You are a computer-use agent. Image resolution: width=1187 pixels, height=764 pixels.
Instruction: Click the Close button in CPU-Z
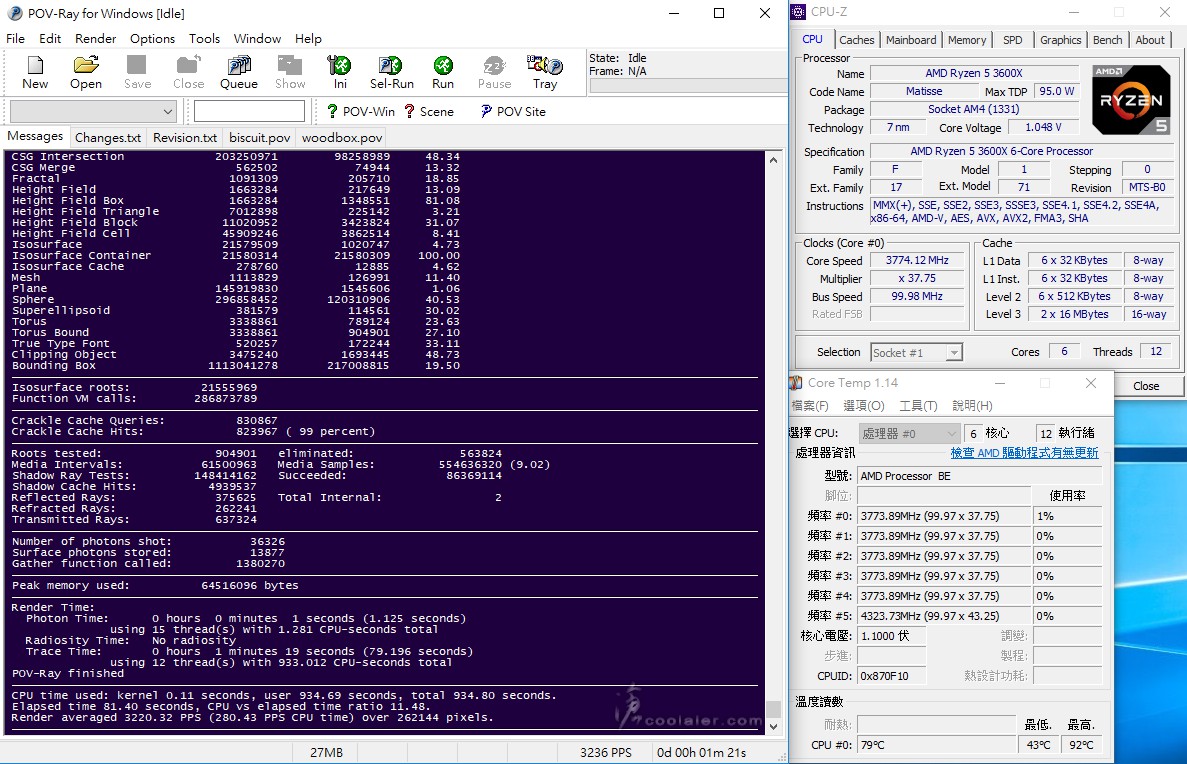tap(1146, 386)
